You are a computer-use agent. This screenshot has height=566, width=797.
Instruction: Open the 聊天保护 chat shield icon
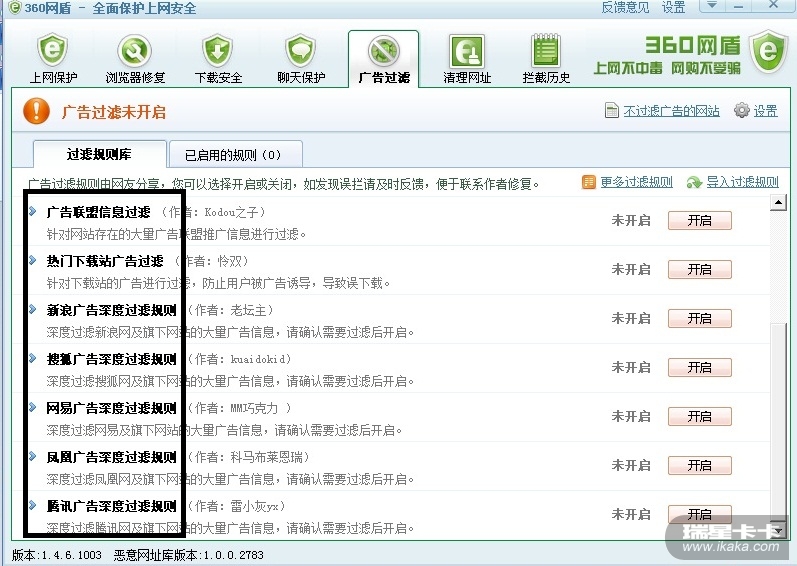tap(300, 51)
